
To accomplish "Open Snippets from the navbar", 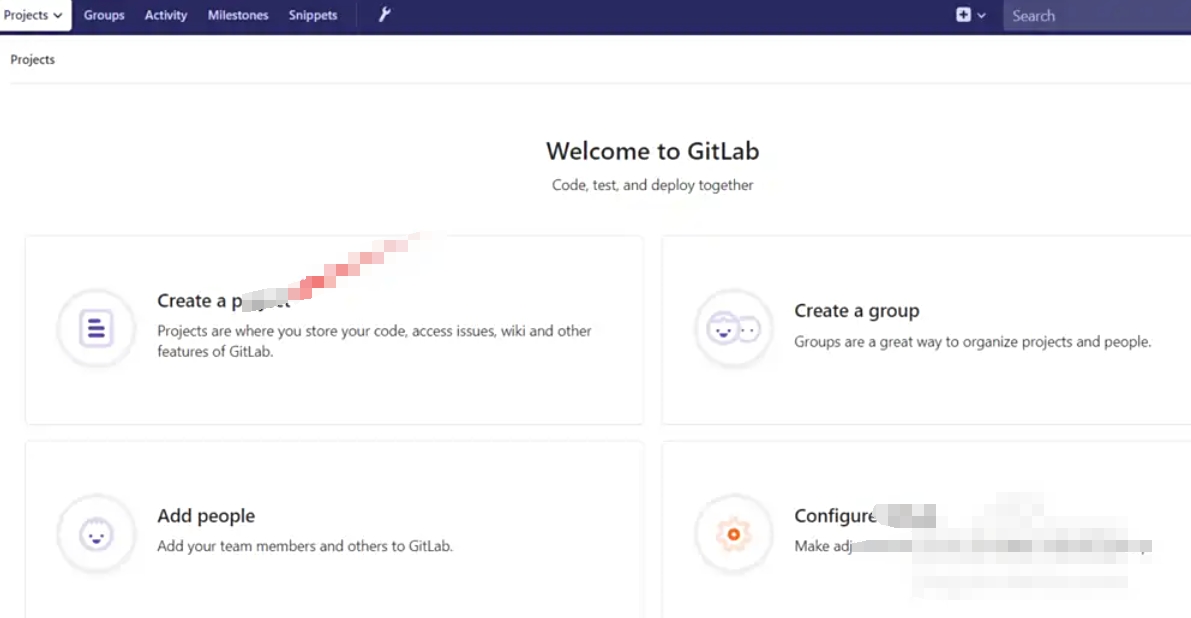I will click(313, 15).
